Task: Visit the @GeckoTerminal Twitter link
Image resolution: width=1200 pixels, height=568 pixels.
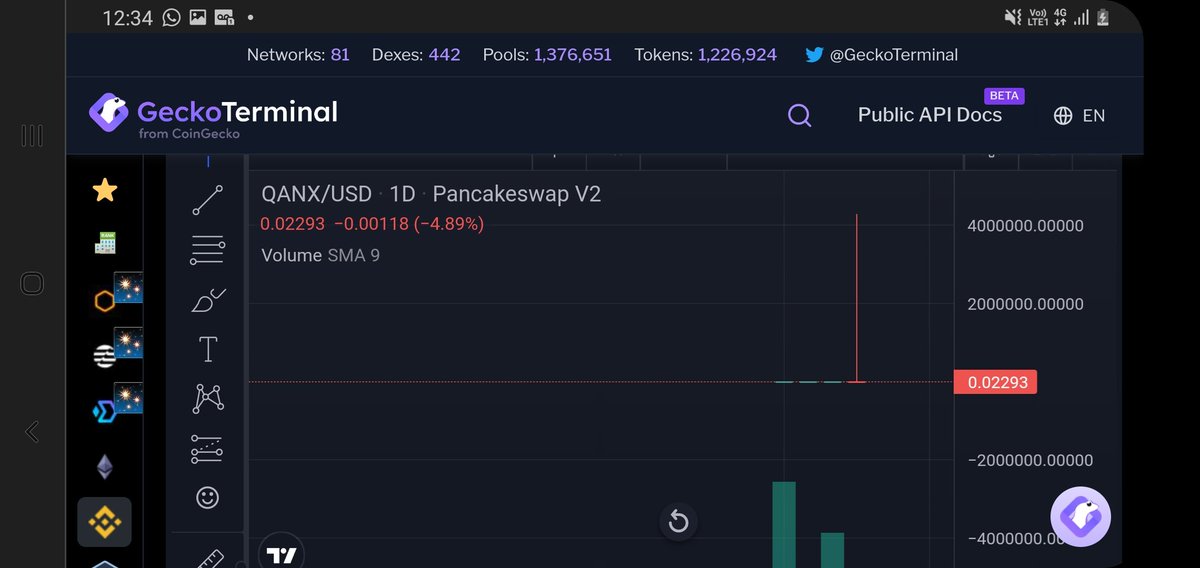Action: pos(881,55)
